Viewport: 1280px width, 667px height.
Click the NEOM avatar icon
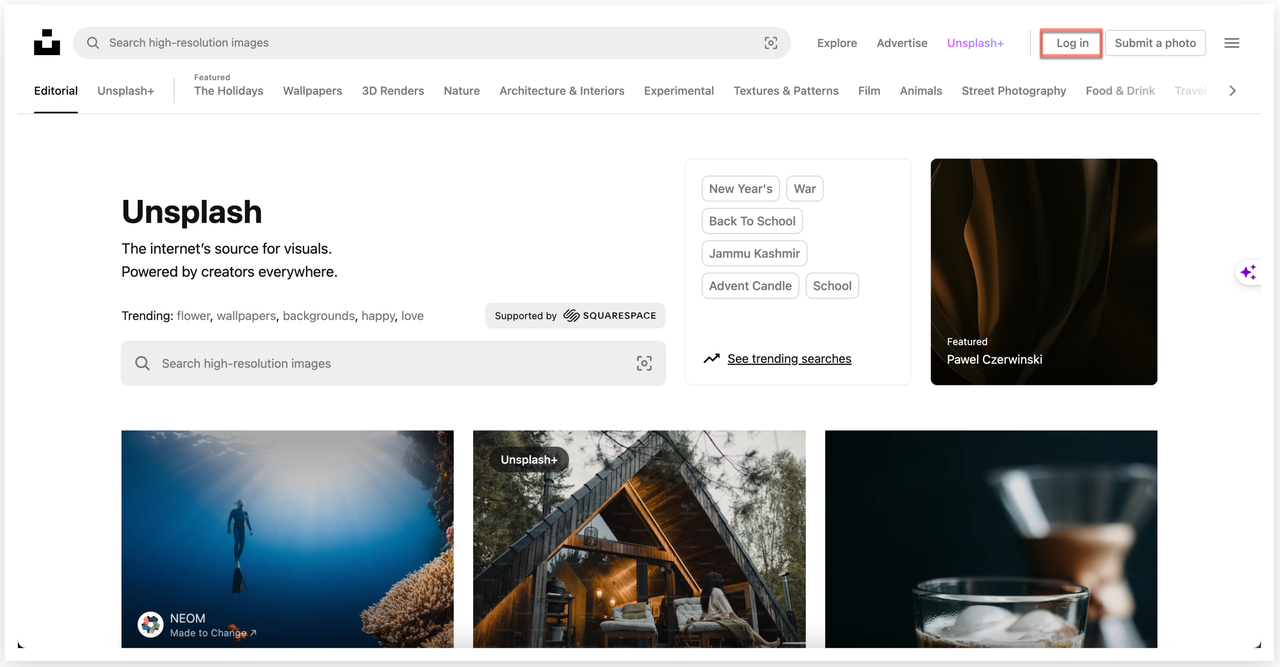click(x=150, y=625)
